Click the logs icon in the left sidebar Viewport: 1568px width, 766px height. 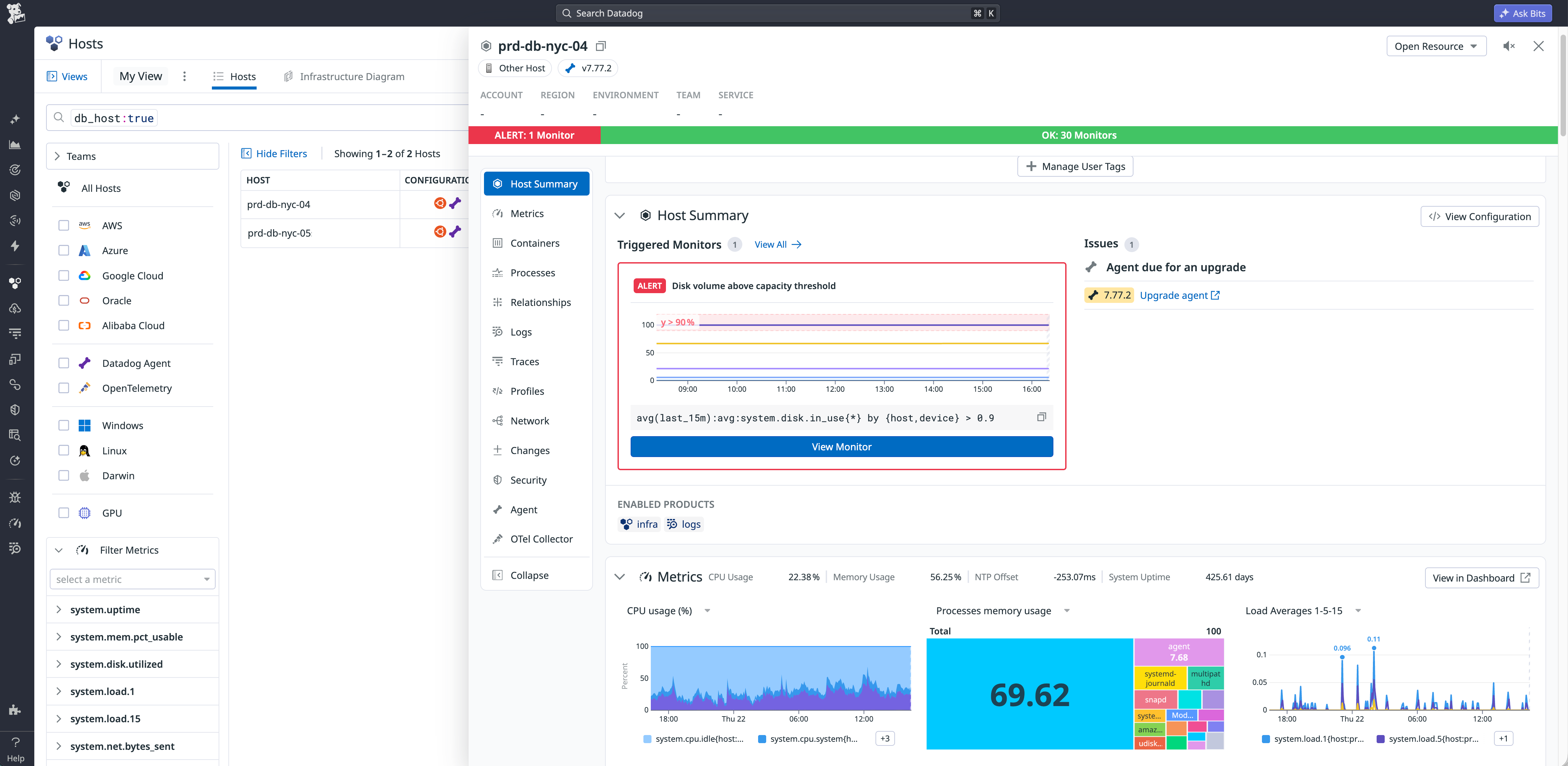pos(15,549)
